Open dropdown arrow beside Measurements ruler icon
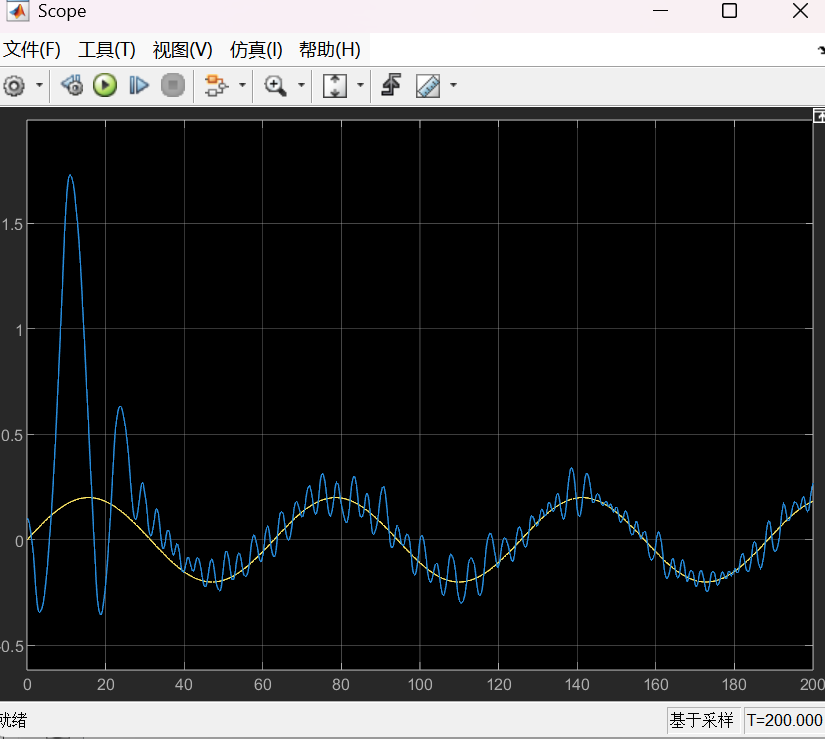 click(453, 86)
